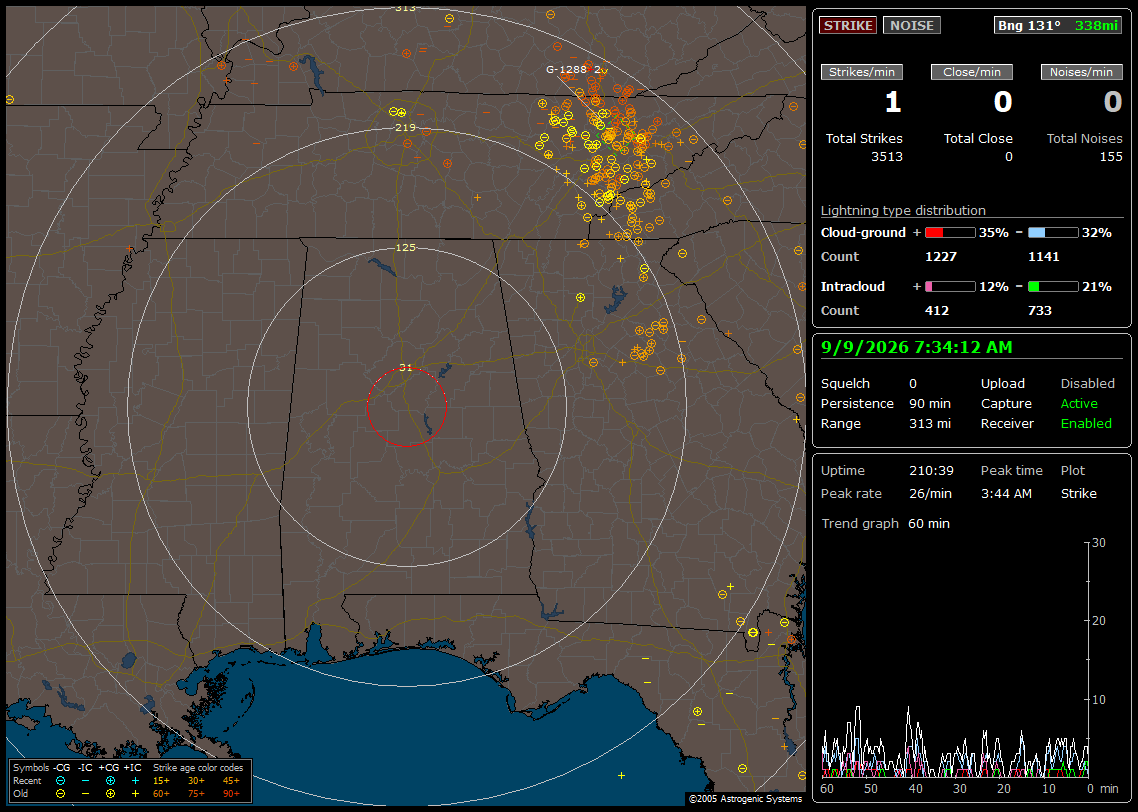Image resolution: width=1138 pixels, height=812 pixels.
Task: Click the positive intracloud pink bar
Action: [x=950, y=287]
